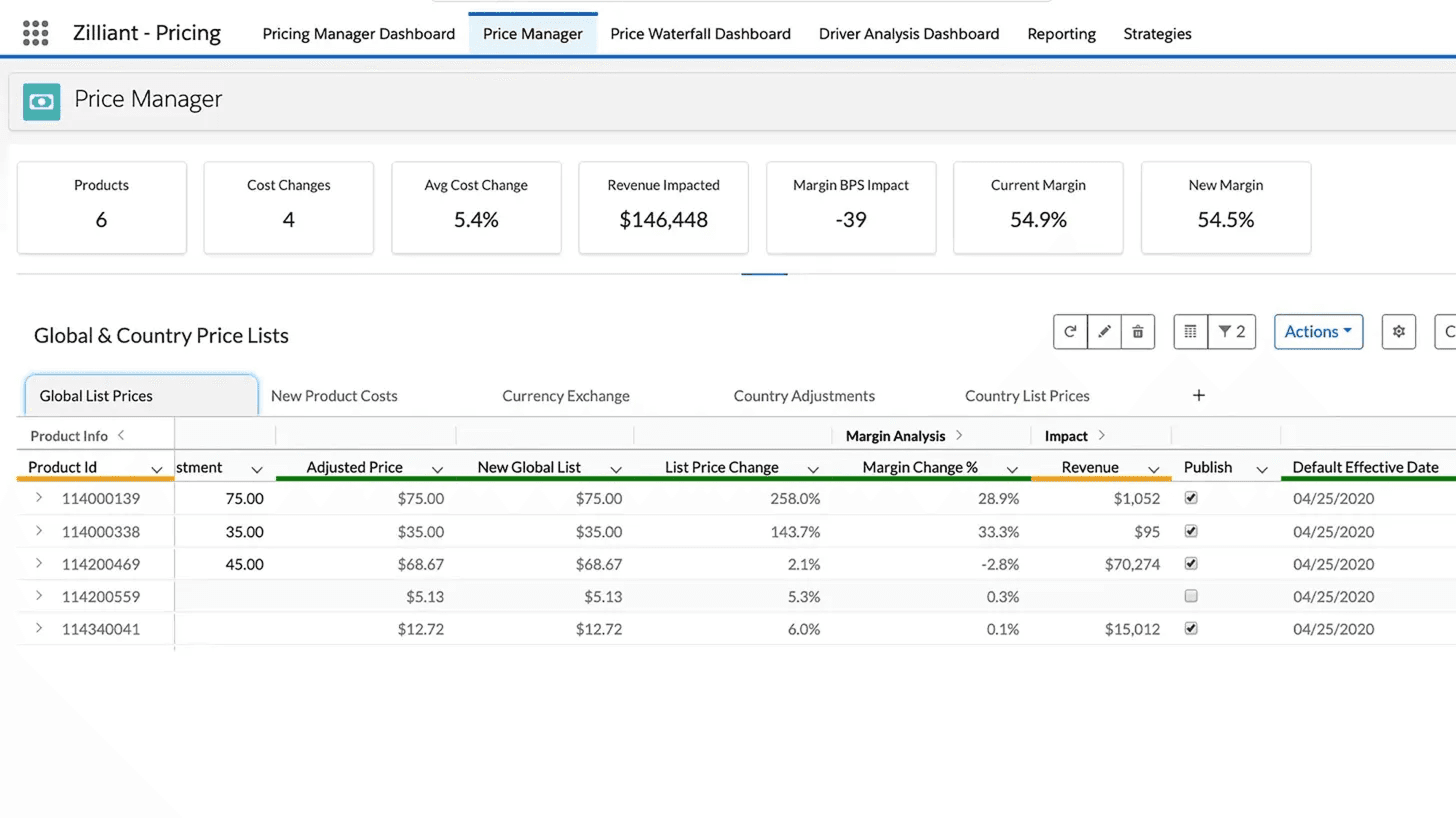1456x818 pixels.
Task: Refresh the price list table
Action: (1070, 332)
